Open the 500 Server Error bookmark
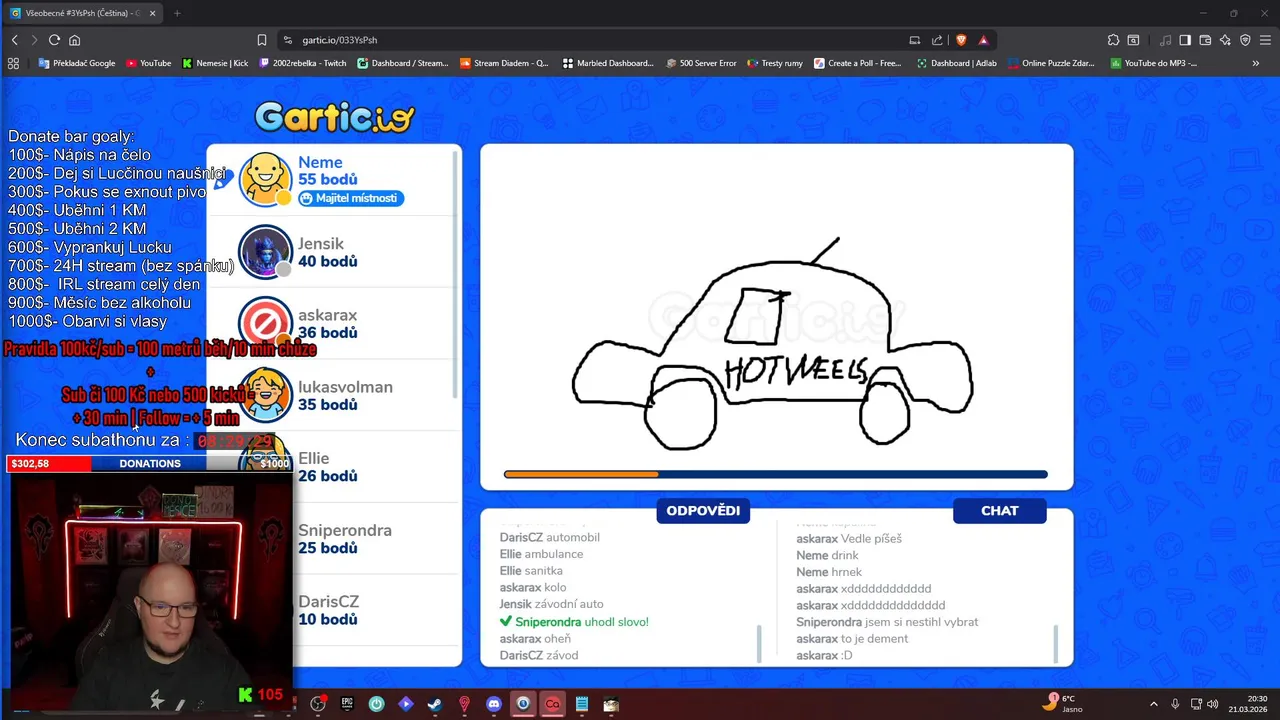This screenshot has height=720, width=1280. point(700,63)
